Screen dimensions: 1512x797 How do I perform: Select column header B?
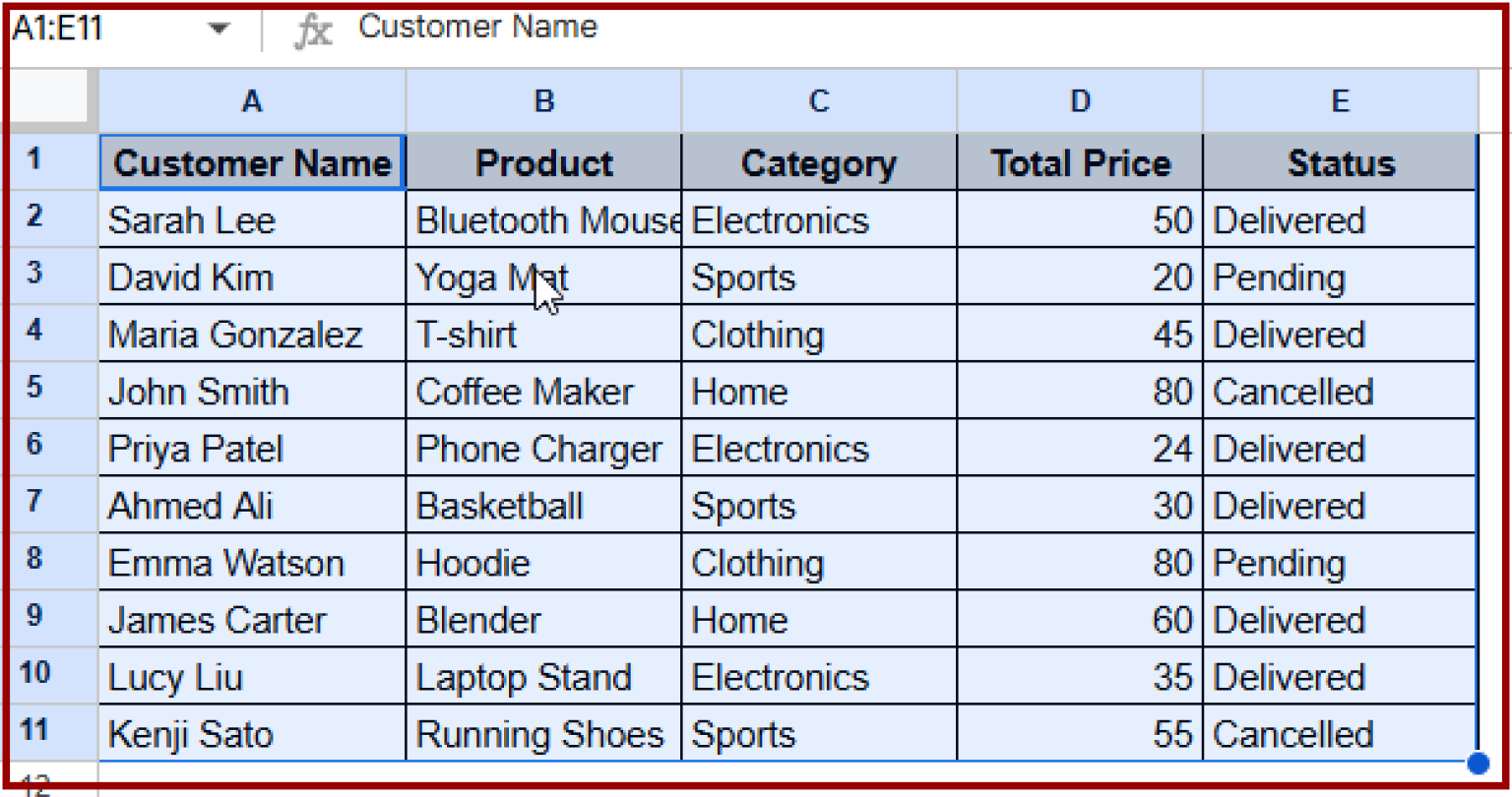(x=543, y=100)
